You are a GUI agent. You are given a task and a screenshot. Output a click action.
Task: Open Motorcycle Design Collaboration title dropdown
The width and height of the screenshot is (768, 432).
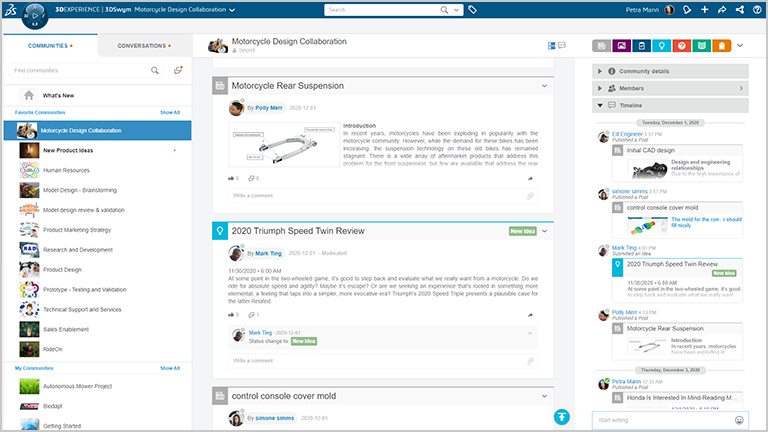232,10
